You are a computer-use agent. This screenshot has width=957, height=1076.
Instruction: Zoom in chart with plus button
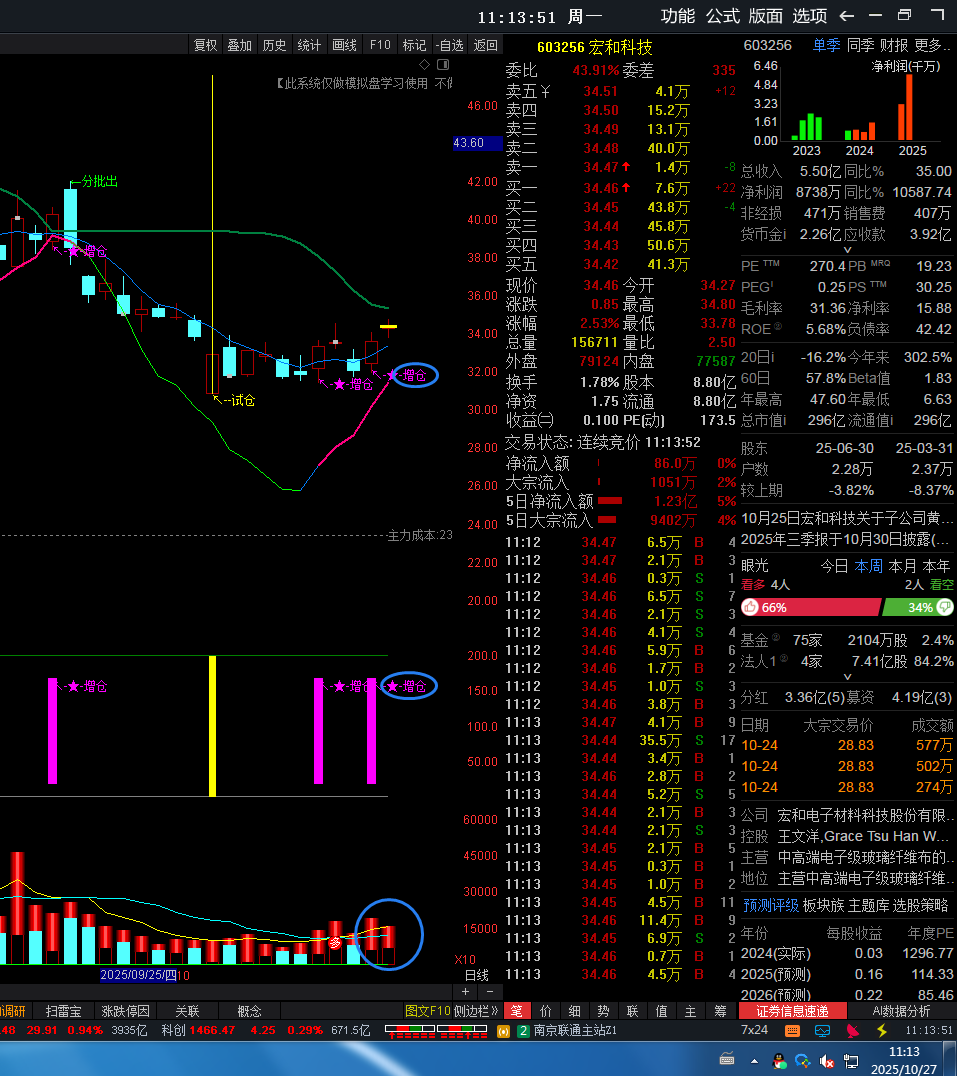point(464,991)
